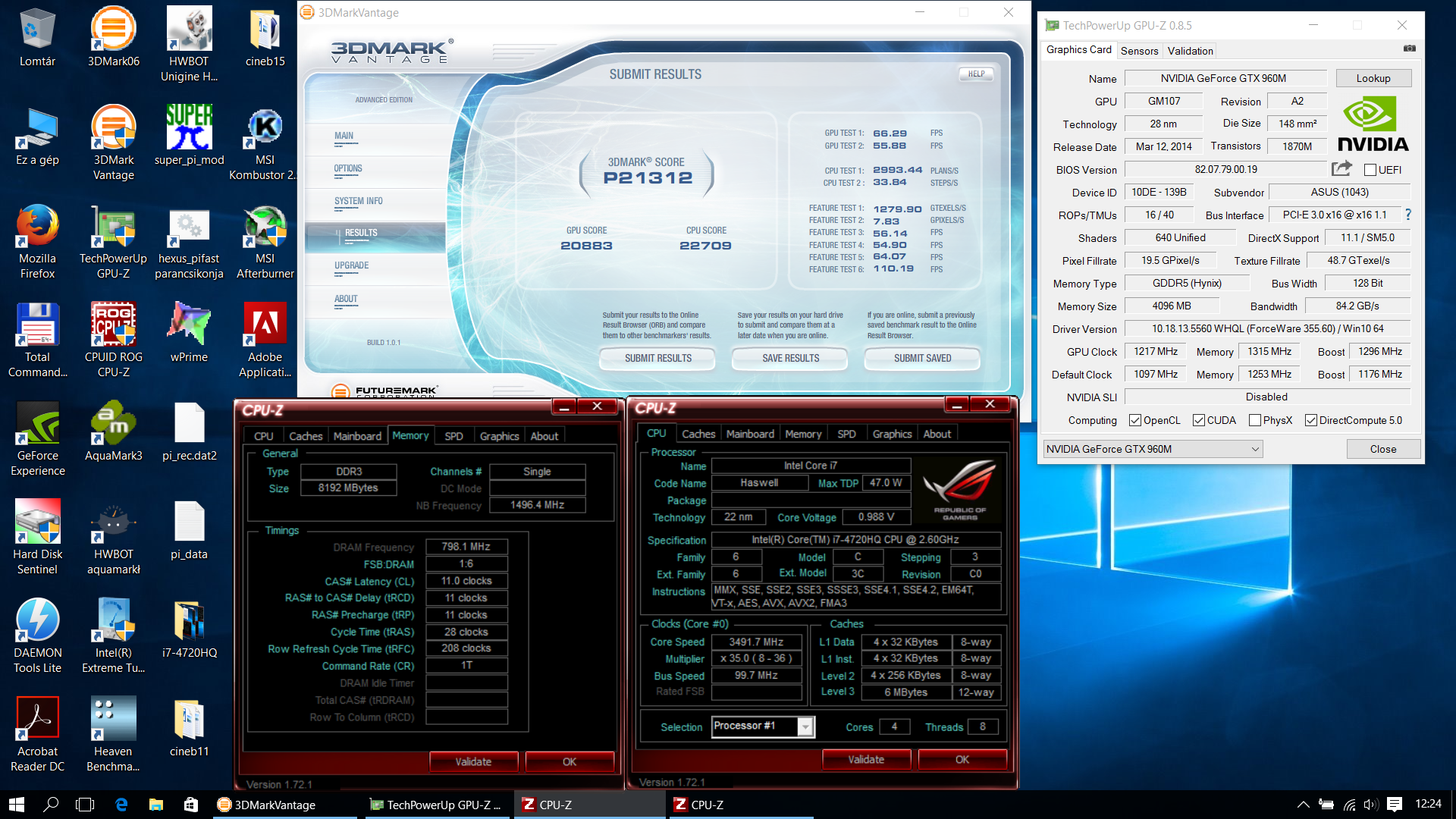Open the pi_rec.dat2 file icon
This screenshot has width=1456, height=819.
tap(189, 432)
